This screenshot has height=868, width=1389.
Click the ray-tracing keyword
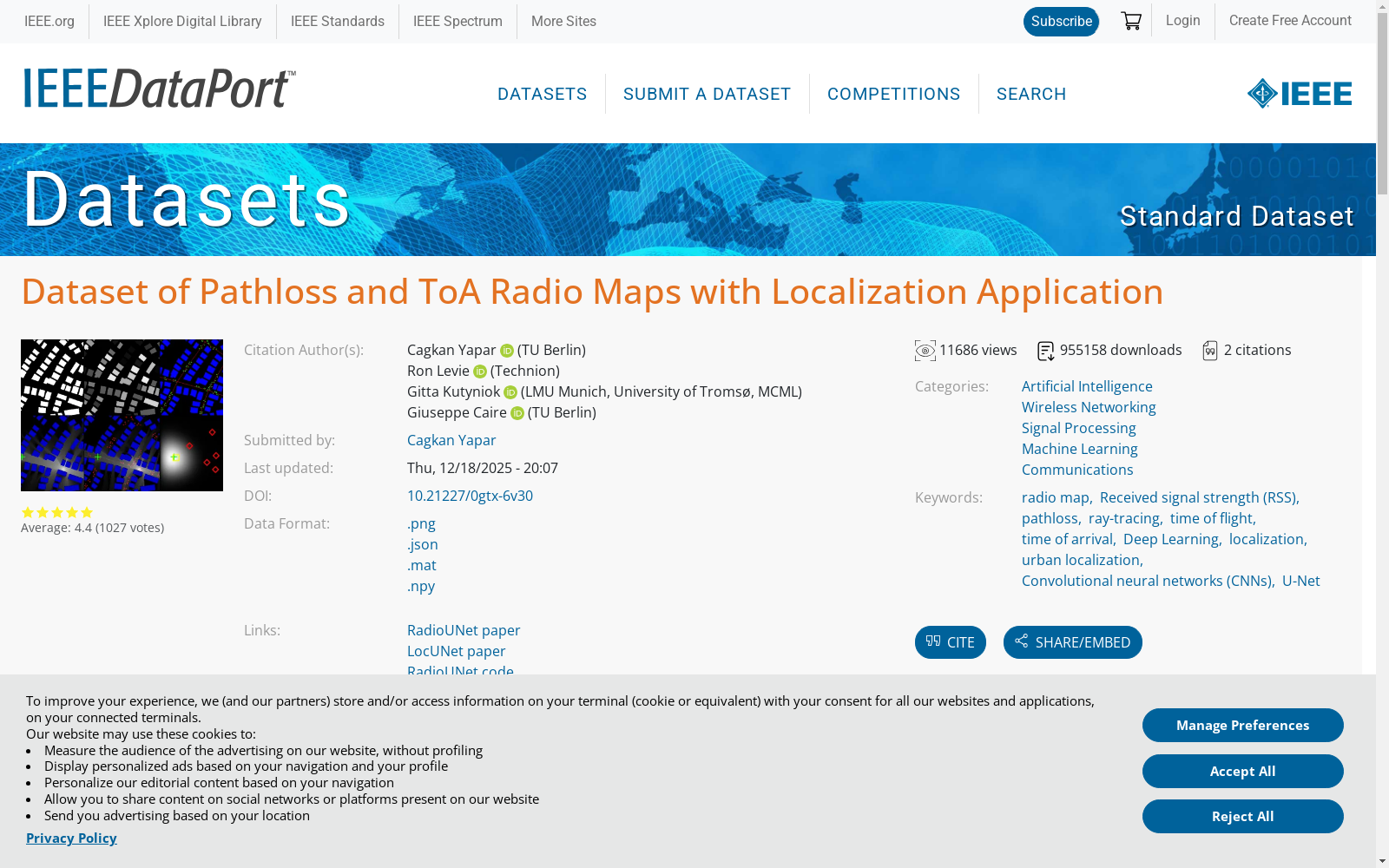1124,518
